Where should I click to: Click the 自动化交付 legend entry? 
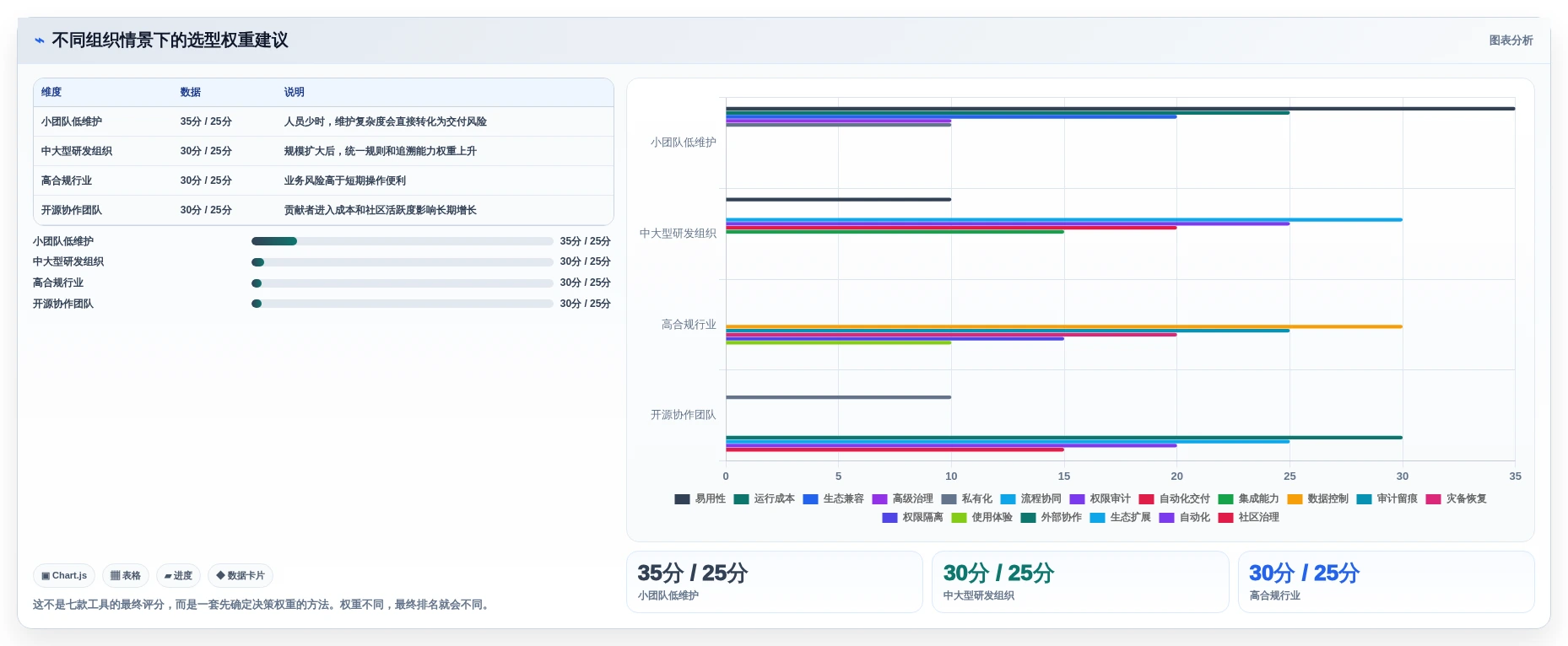[x=1175, y=498]
